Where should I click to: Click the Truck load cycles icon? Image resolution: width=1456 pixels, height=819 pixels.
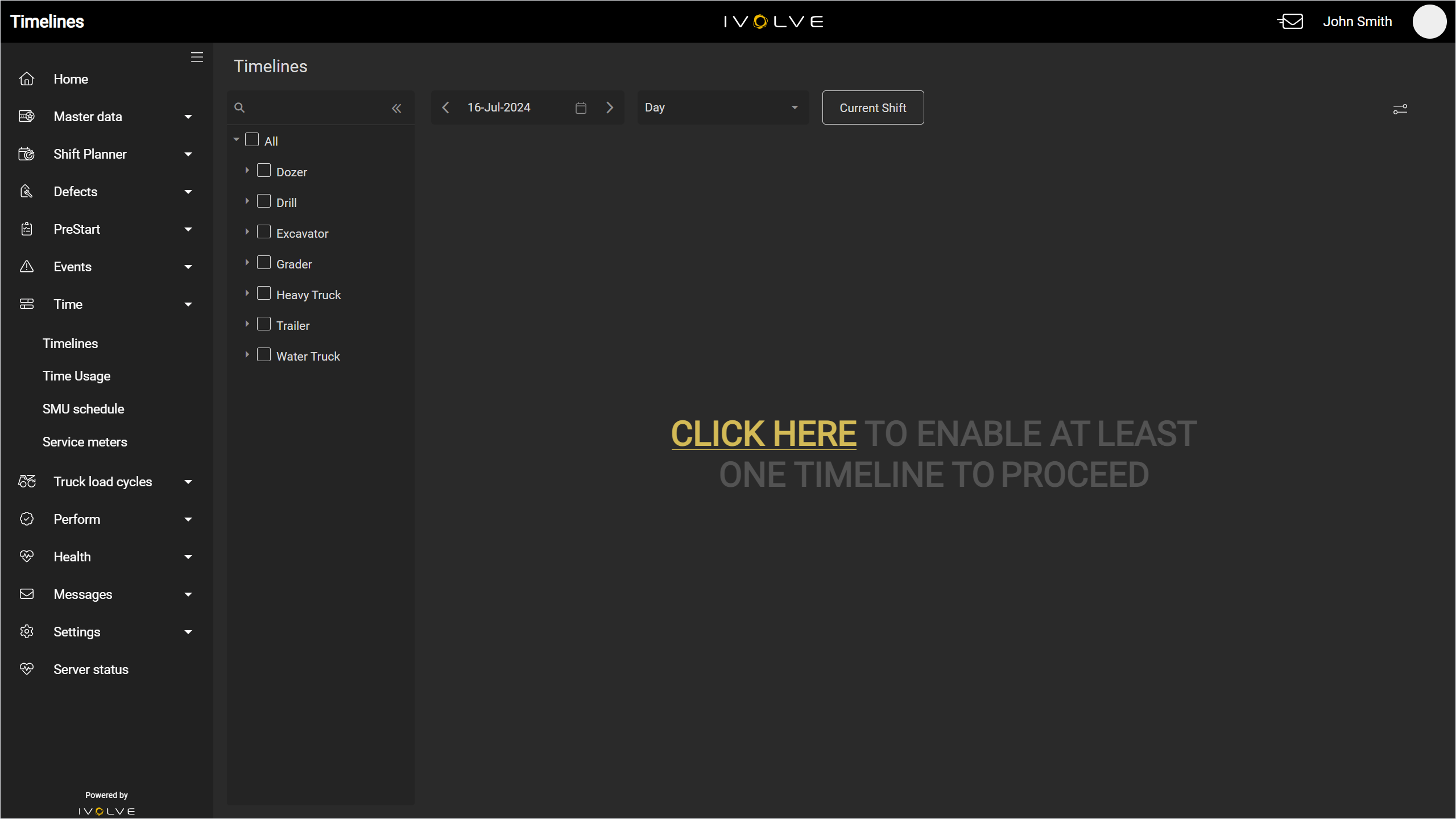(27, 482)
